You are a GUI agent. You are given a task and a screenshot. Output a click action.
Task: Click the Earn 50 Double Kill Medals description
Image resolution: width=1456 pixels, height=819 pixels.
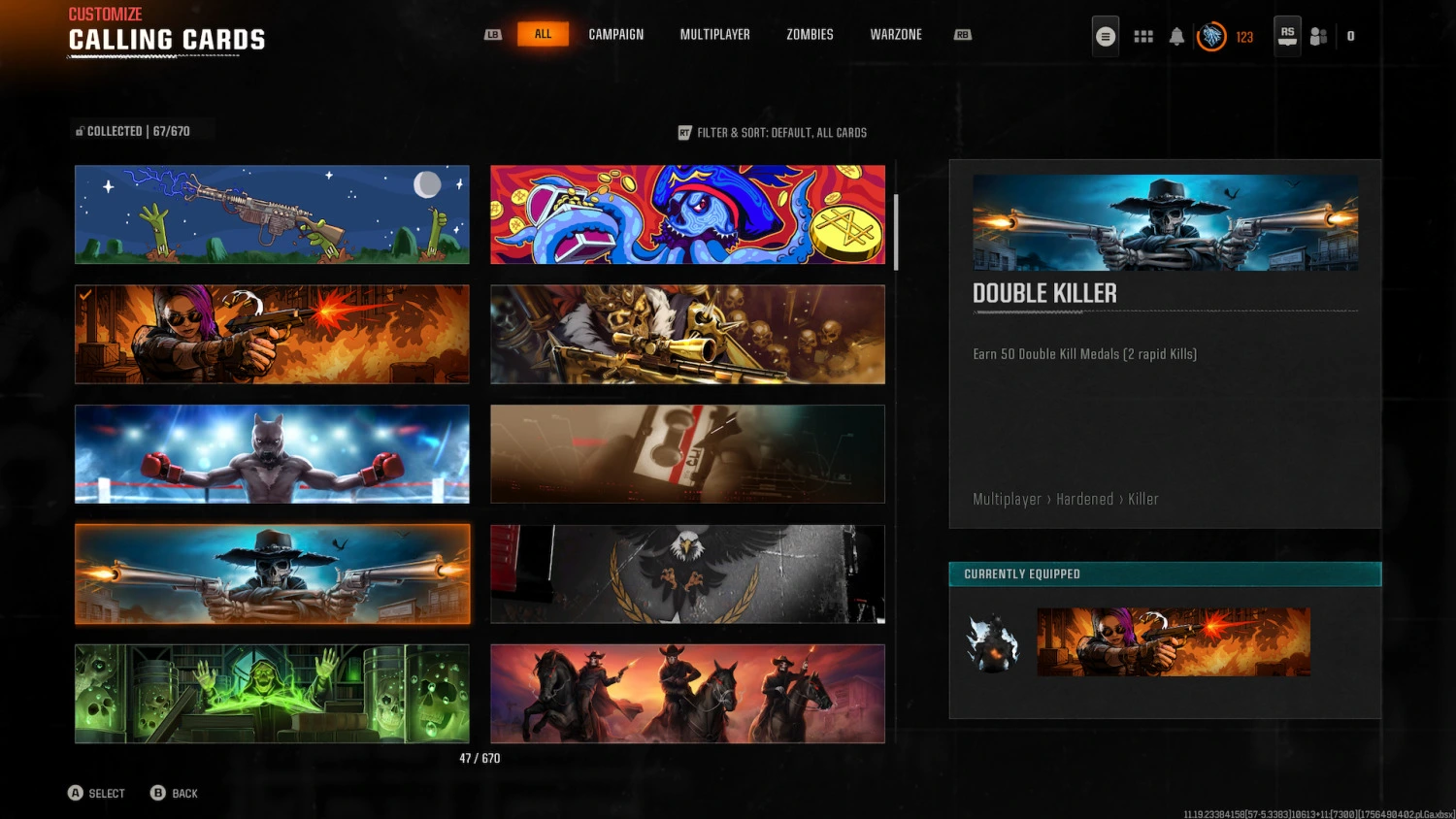[1084, 354]
